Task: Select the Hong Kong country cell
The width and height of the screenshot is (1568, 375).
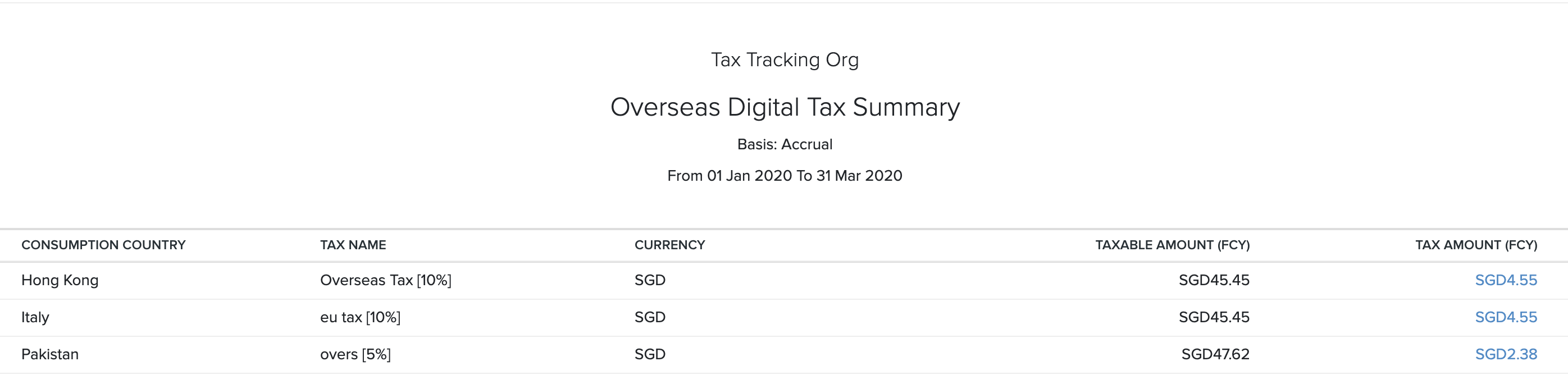Action: [60, 280]
